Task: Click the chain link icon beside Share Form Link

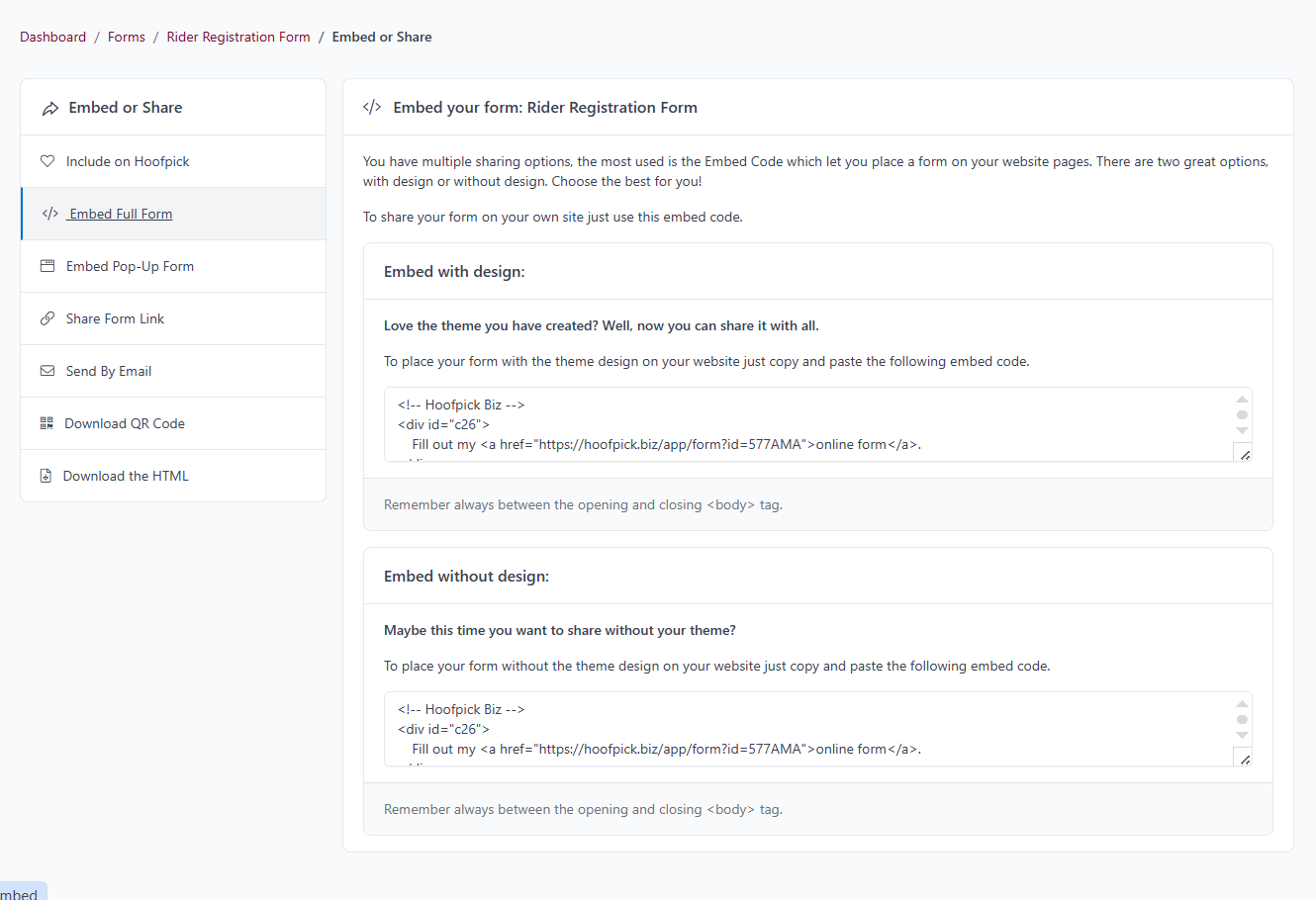Action: (x=47, y=318)
